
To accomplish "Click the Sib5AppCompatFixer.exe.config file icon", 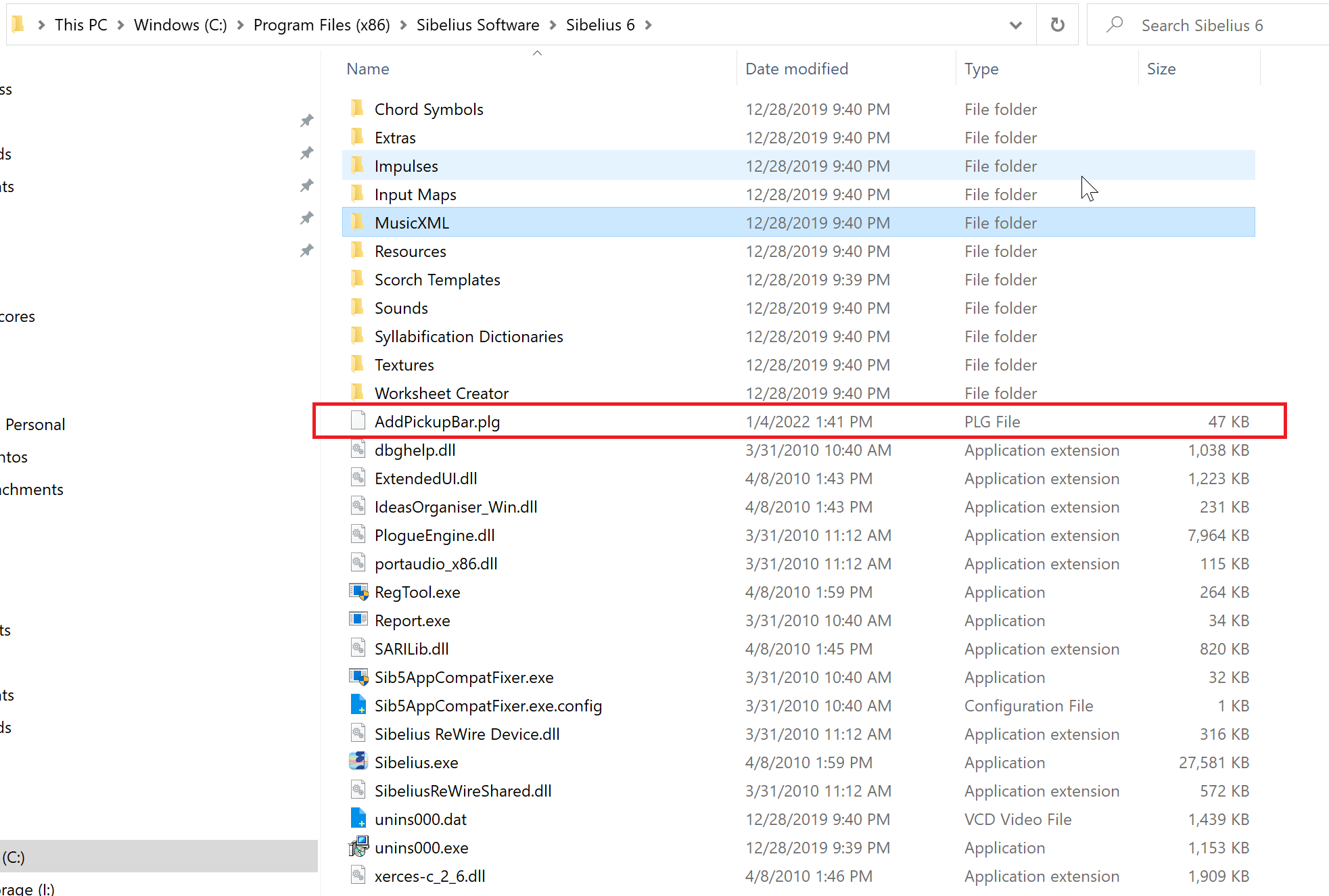I will click(358, 705).
